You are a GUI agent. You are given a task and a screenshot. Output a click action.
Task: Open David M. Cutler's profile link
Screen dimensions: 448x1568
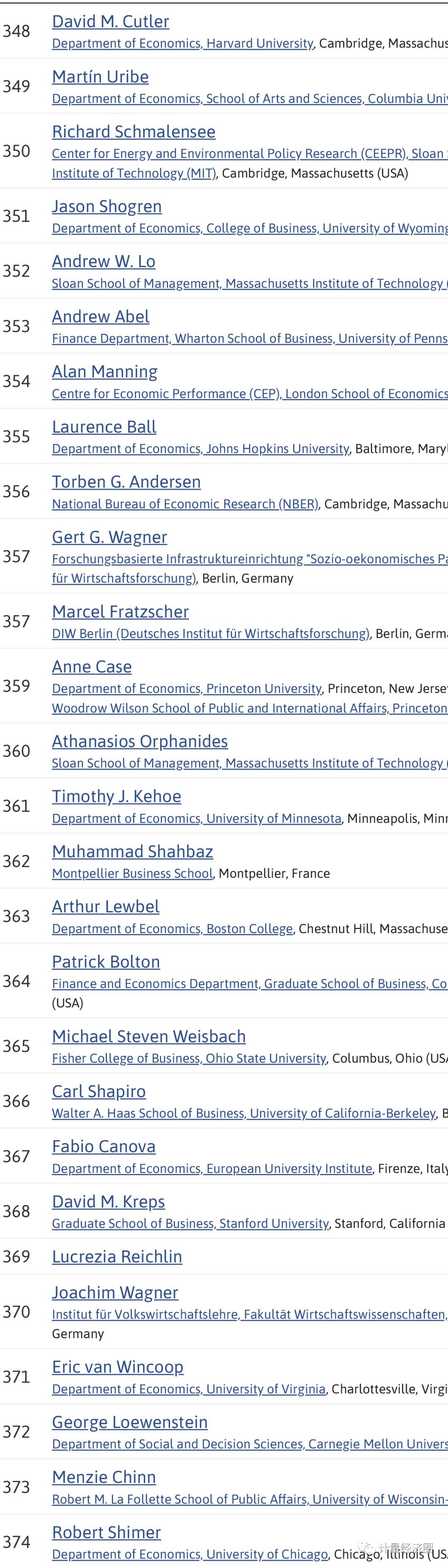[110, 21]
